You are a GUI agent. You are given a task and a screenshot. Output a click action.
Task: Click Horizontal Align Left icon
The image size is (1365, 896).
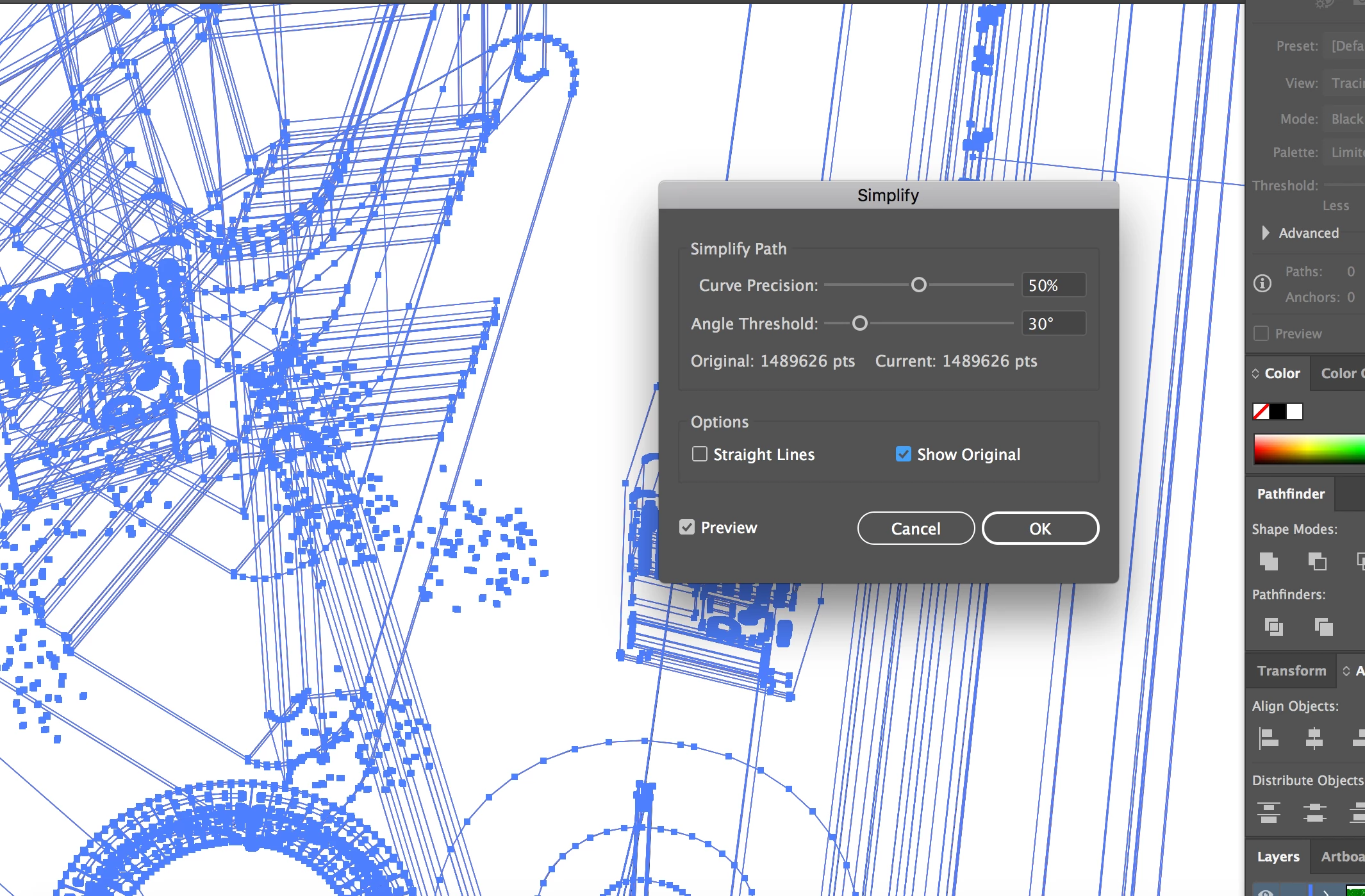pos(1268,738)
